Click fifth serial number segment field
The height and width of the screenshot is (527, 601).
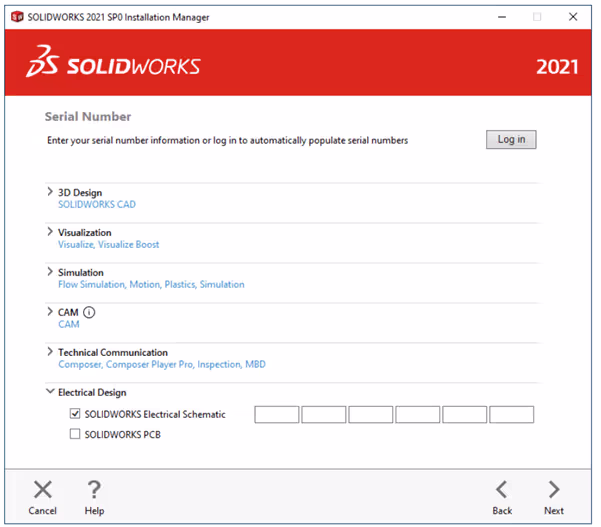(x=465, y=414)
